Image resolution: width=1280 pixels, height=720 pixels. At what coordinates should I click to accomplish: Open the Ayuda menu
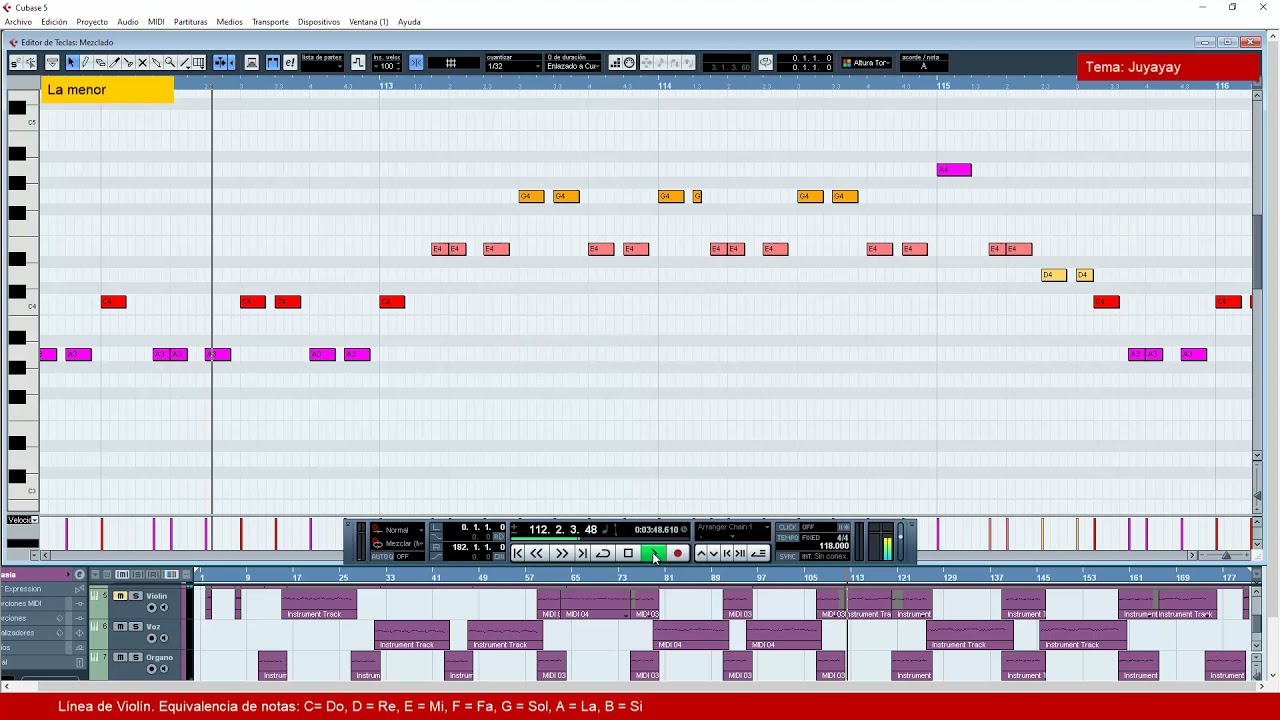[x=409, y=22]
